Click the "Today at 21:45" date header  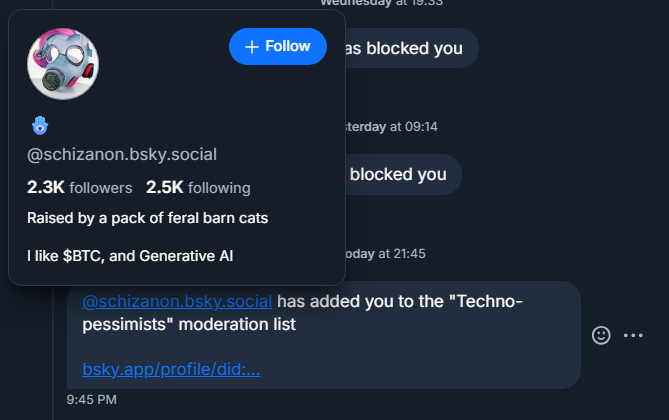pos(385,254)
